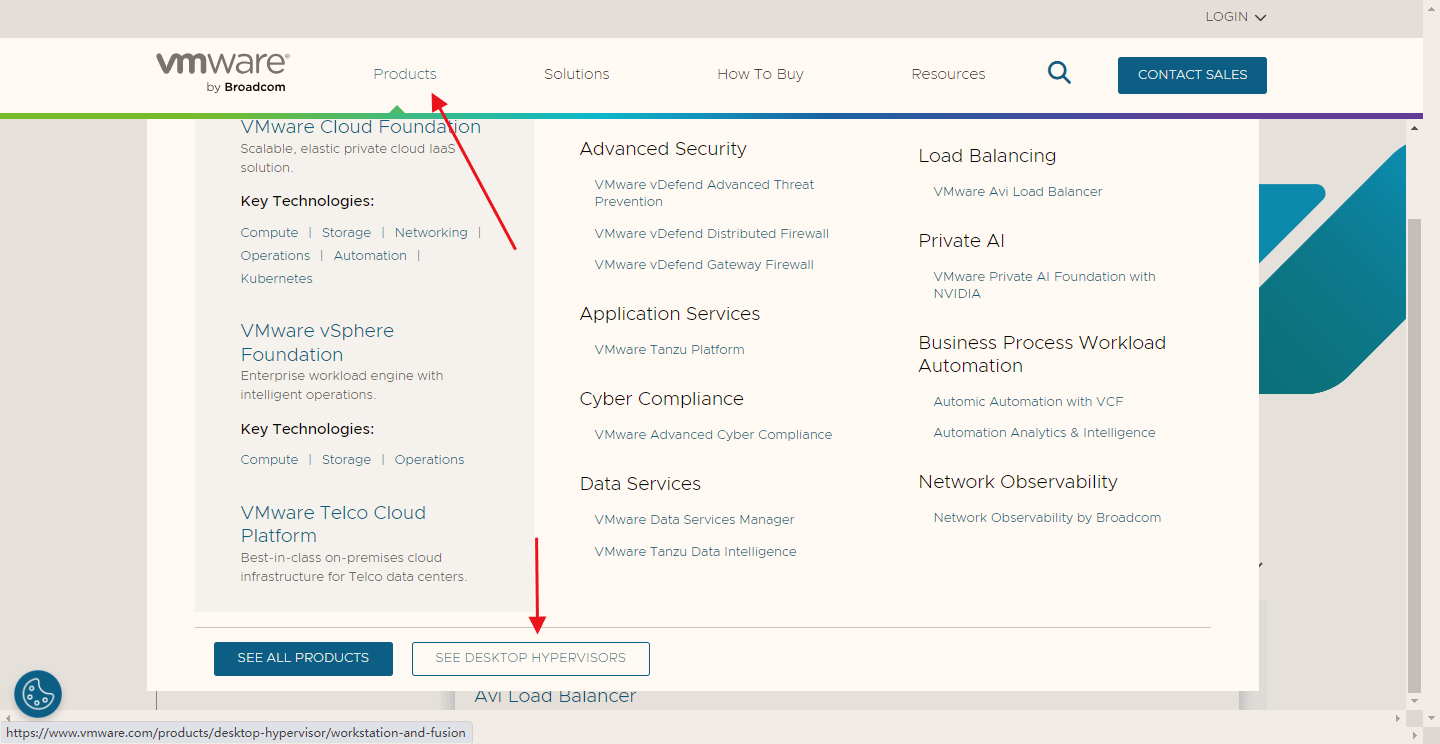The image size is (1440, 744).
Task: Expand the LOGIN dropdown
Action: tap(1236, 17)
